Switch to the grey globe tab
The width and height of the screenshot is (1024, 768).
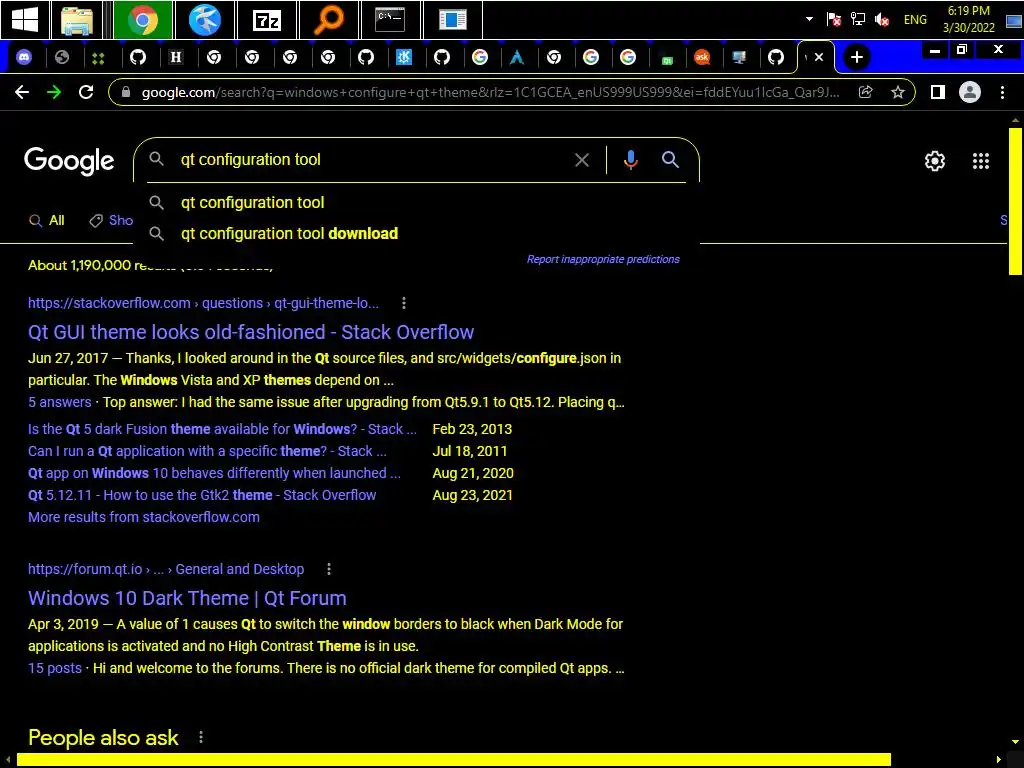click(62, 57)
